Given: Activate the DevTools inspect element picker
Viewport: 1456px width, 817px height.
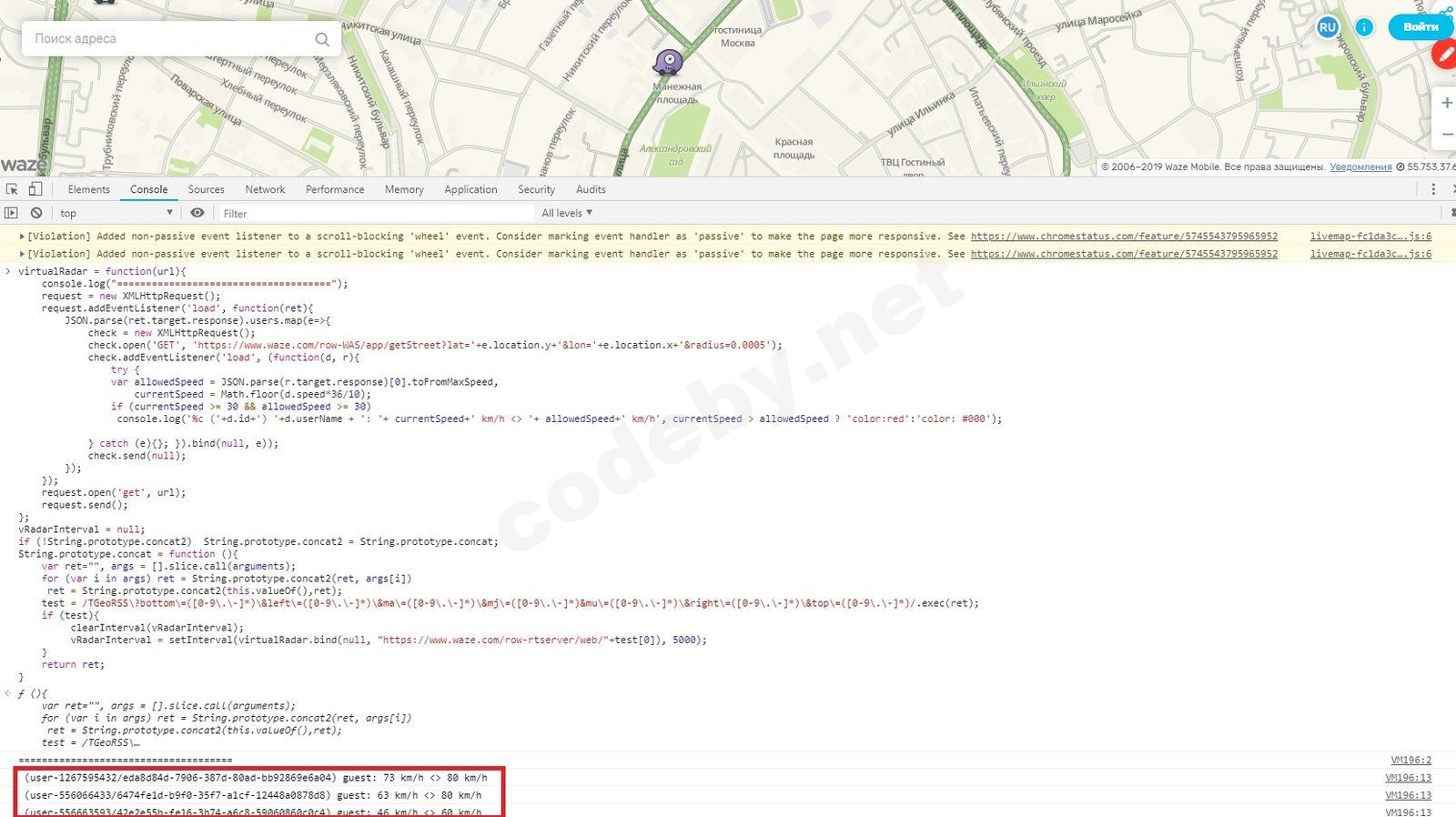Looking at the screenshot, I should click(x=12, y=189).
